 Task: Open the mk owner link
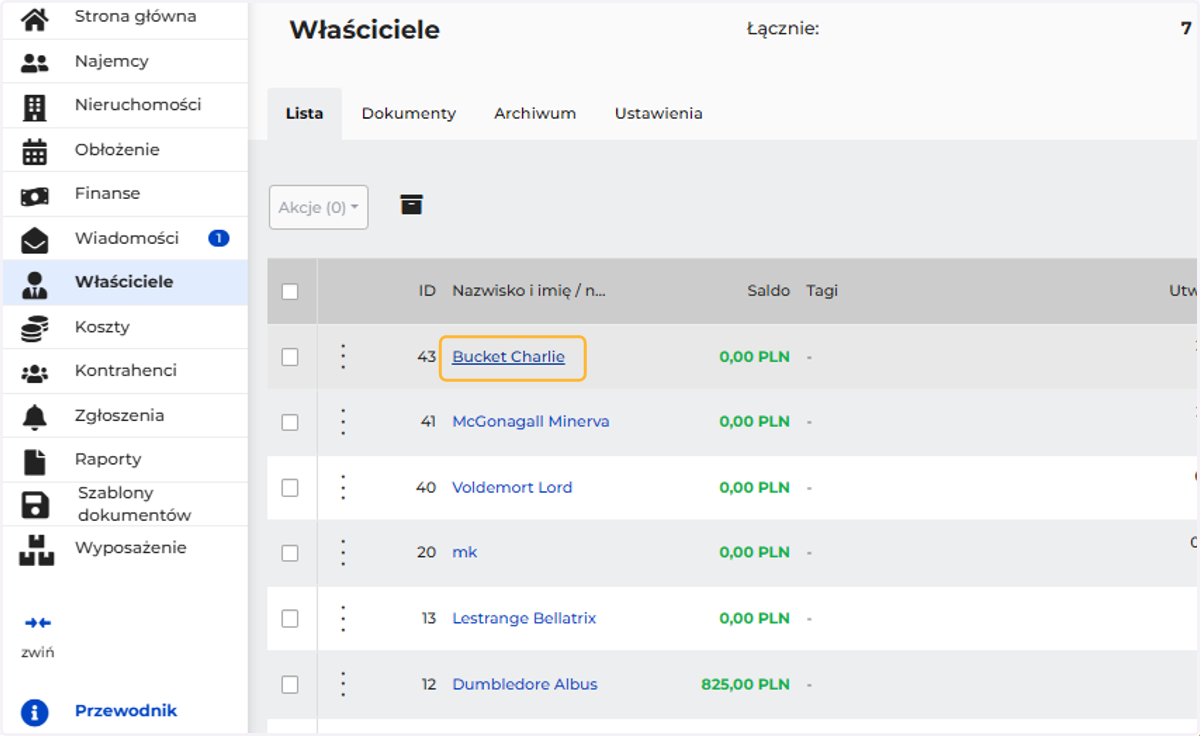(x=465, y=552)
